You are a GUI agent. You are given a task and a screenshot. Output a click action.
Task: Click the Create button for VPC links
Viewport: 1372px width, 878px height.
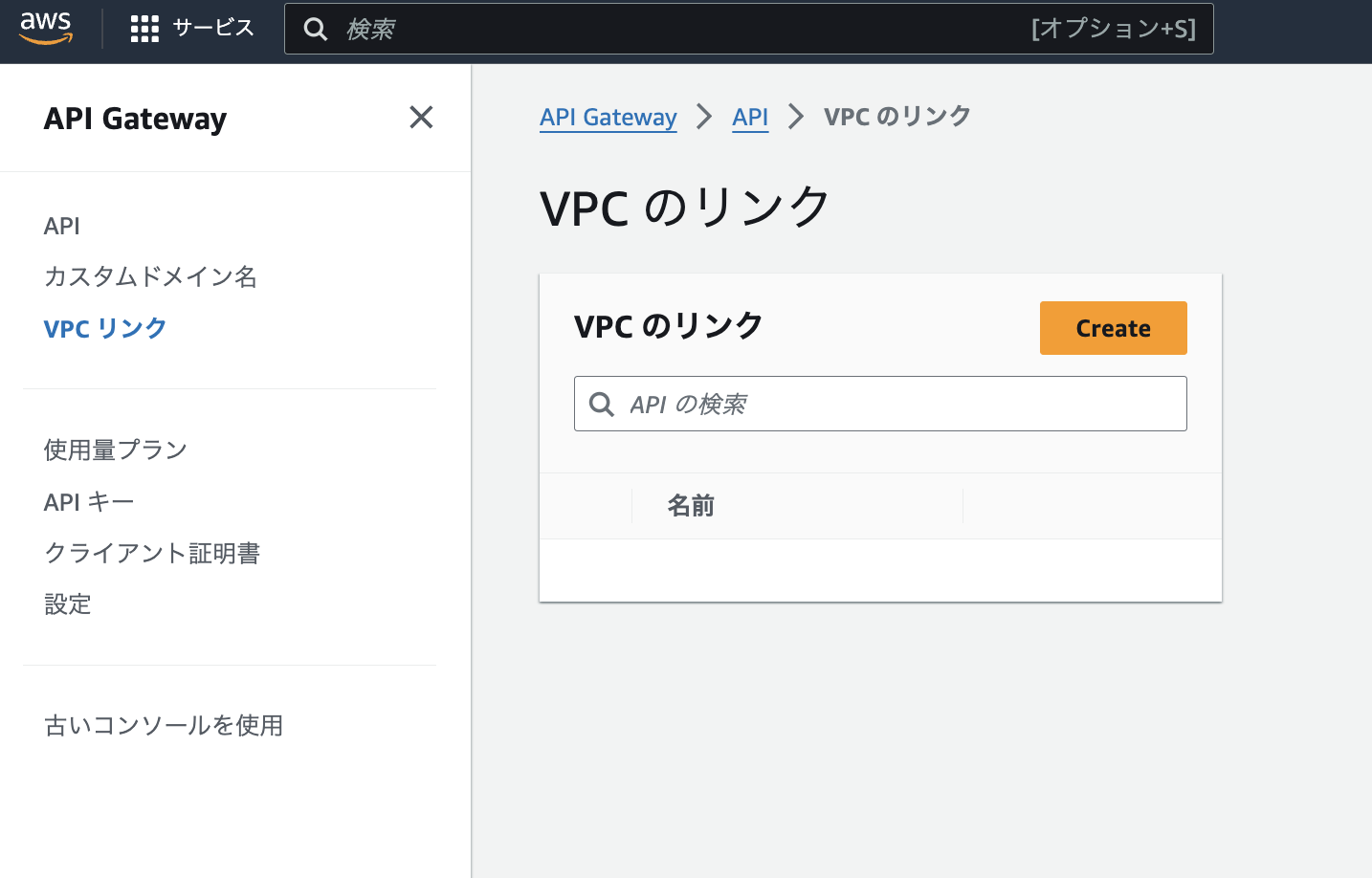1113,328
